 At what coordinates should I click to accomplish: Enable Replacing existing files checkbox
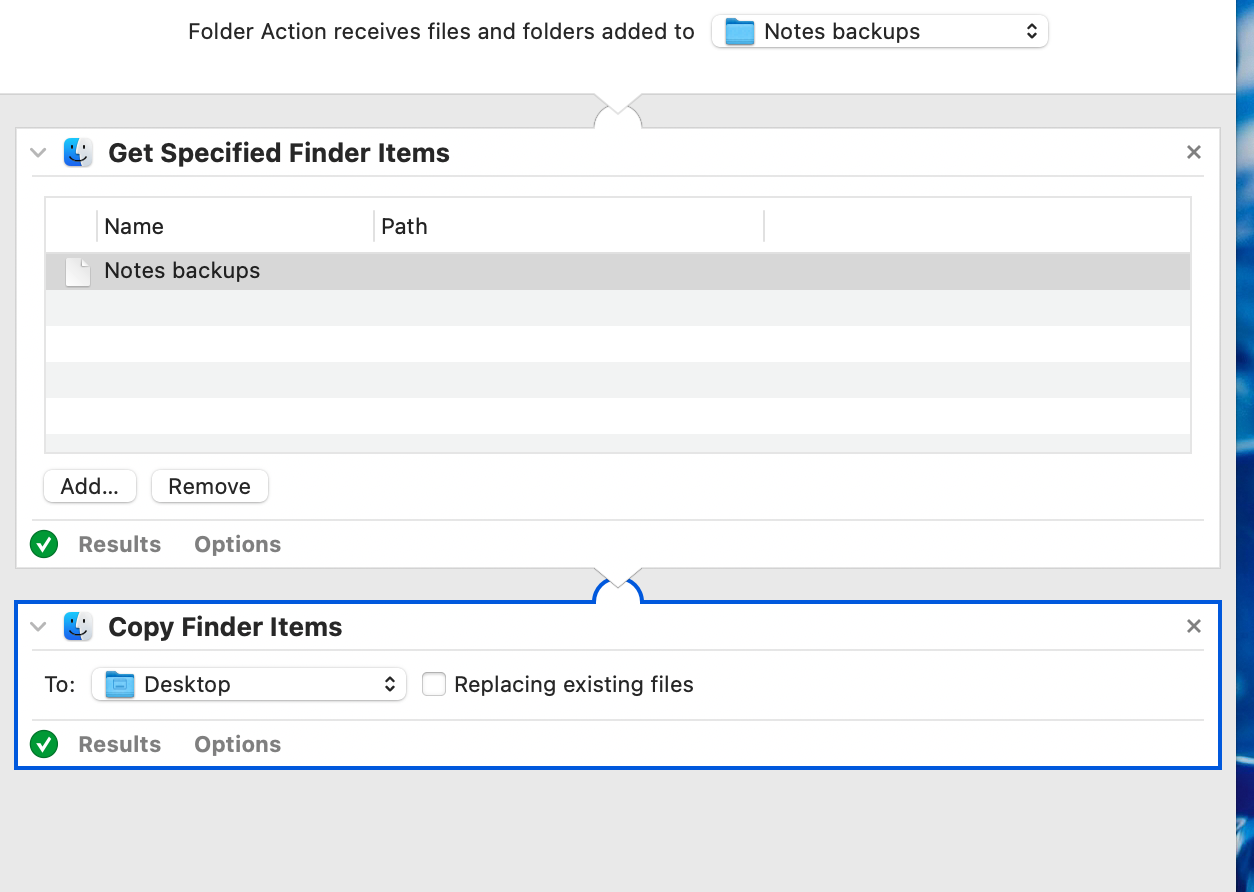pos(434,684)
